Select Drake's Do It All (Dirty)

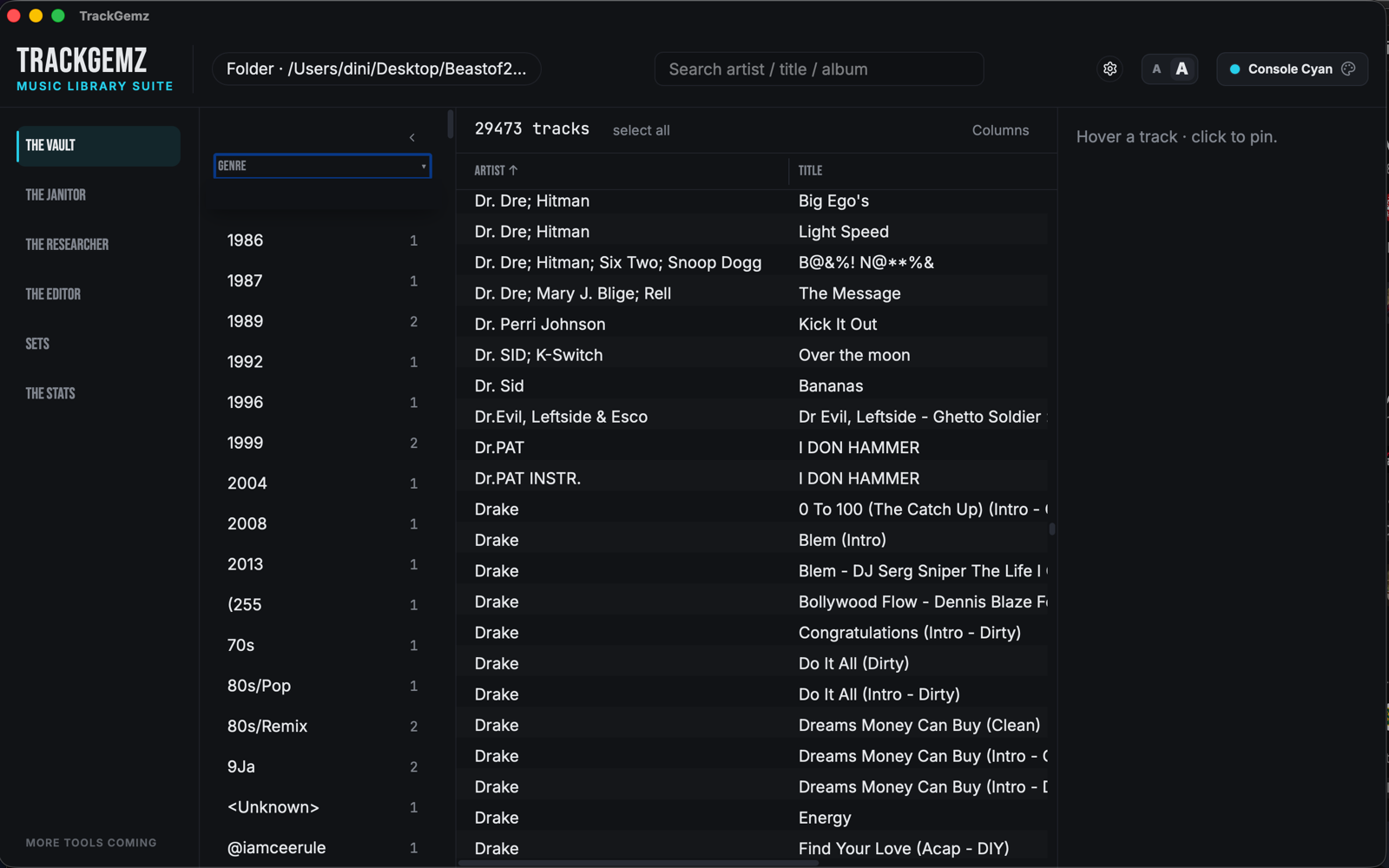click(752, 663)
